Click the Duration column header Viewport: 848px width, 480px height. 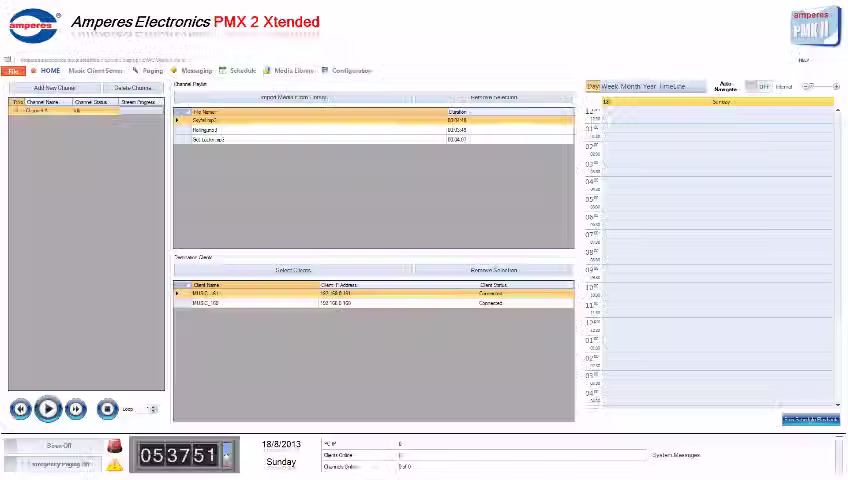(x=510, y=112)
